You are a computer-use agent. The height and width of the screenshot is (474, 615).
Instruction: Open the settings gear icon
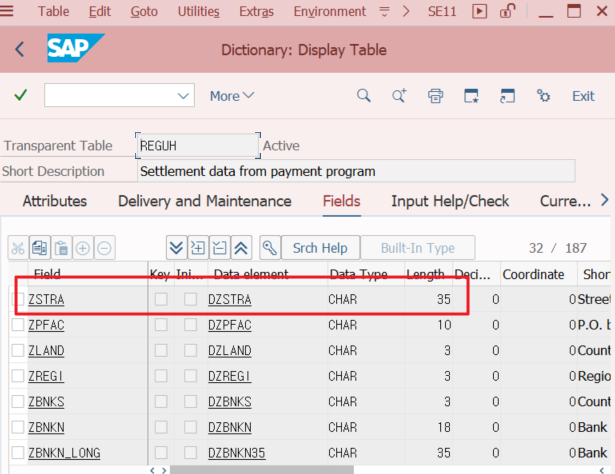pos(544,96)
